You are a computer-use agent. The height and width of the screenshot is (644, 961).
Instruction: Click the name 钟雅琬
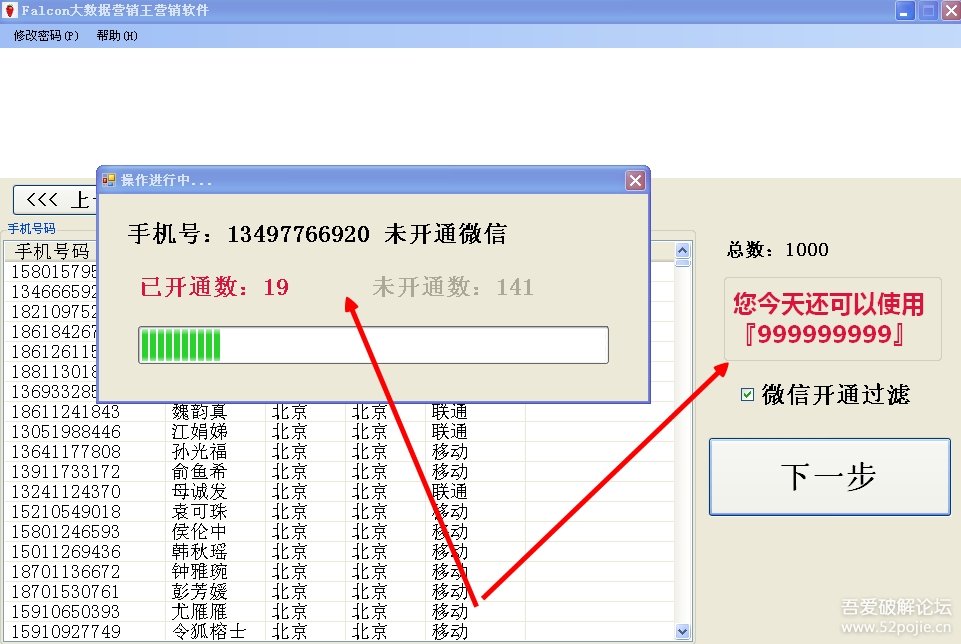pyautogui.click(x=199, y=572)
